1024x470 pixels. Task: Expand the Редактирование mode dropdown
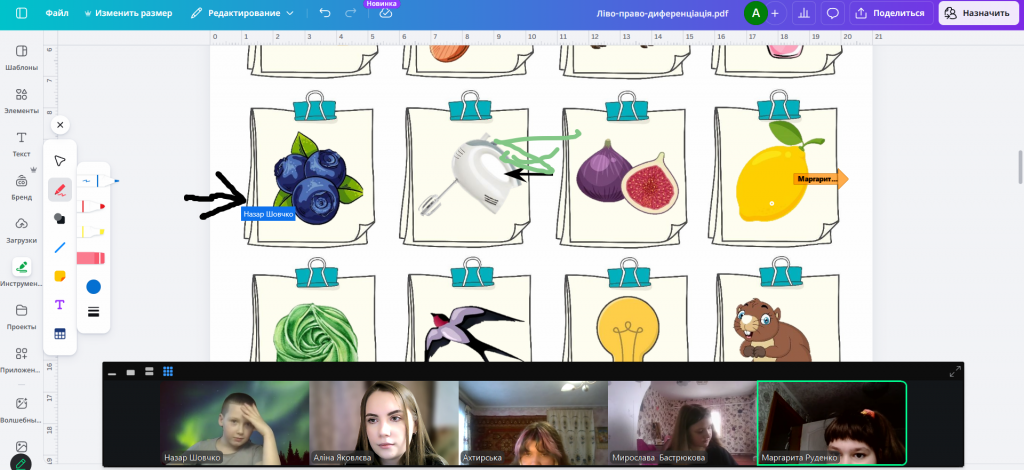pos(251,14)
